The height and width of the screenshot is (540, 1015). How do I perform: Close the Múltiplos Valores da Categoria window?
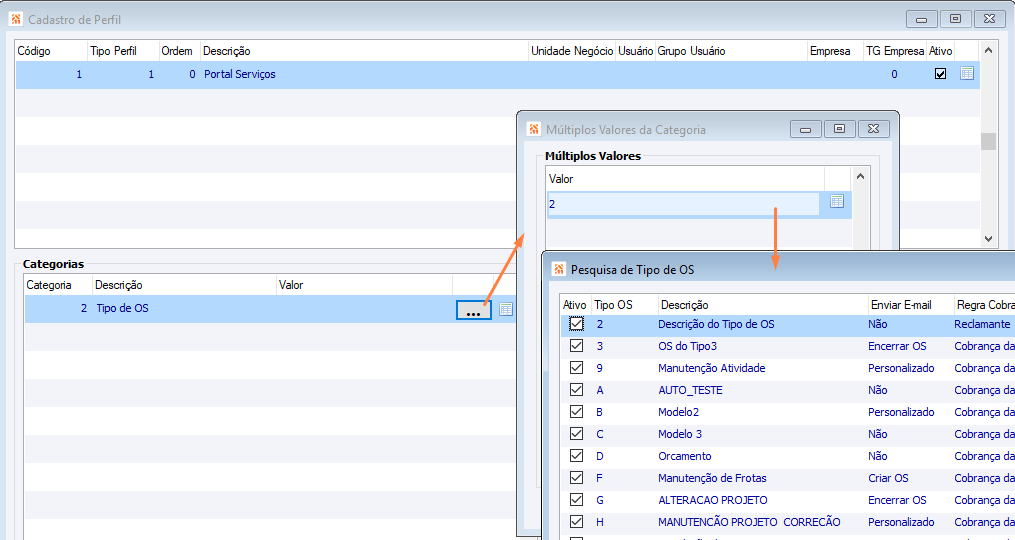(874, 129)
